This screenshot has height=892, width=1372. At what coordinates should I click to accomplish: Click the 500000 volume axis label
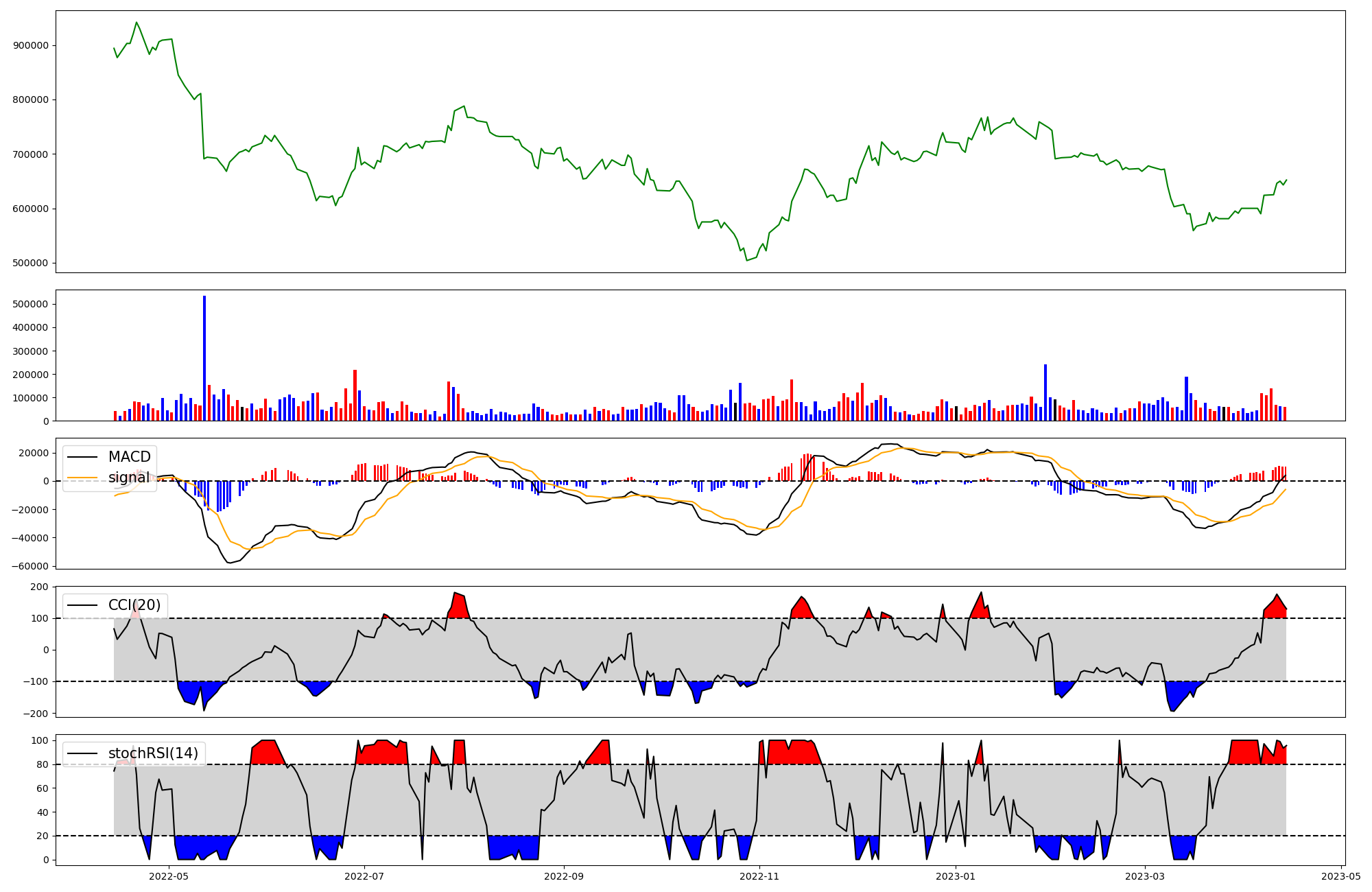(31, 304)
